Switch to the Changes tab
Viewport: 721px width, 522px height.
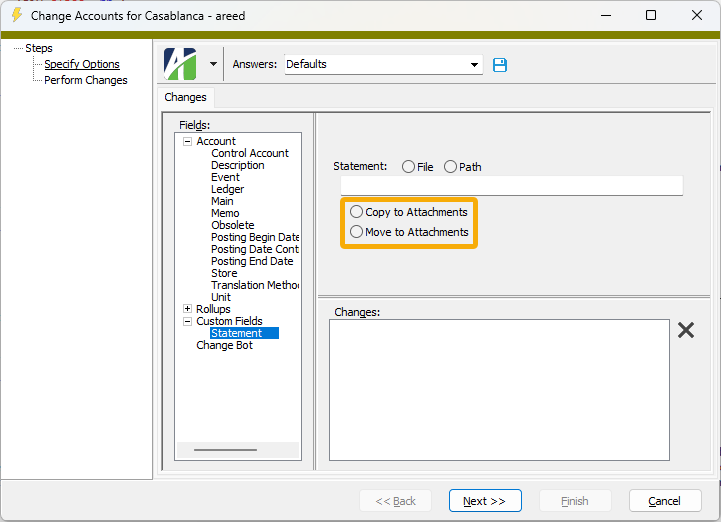[x=185, y=97]
